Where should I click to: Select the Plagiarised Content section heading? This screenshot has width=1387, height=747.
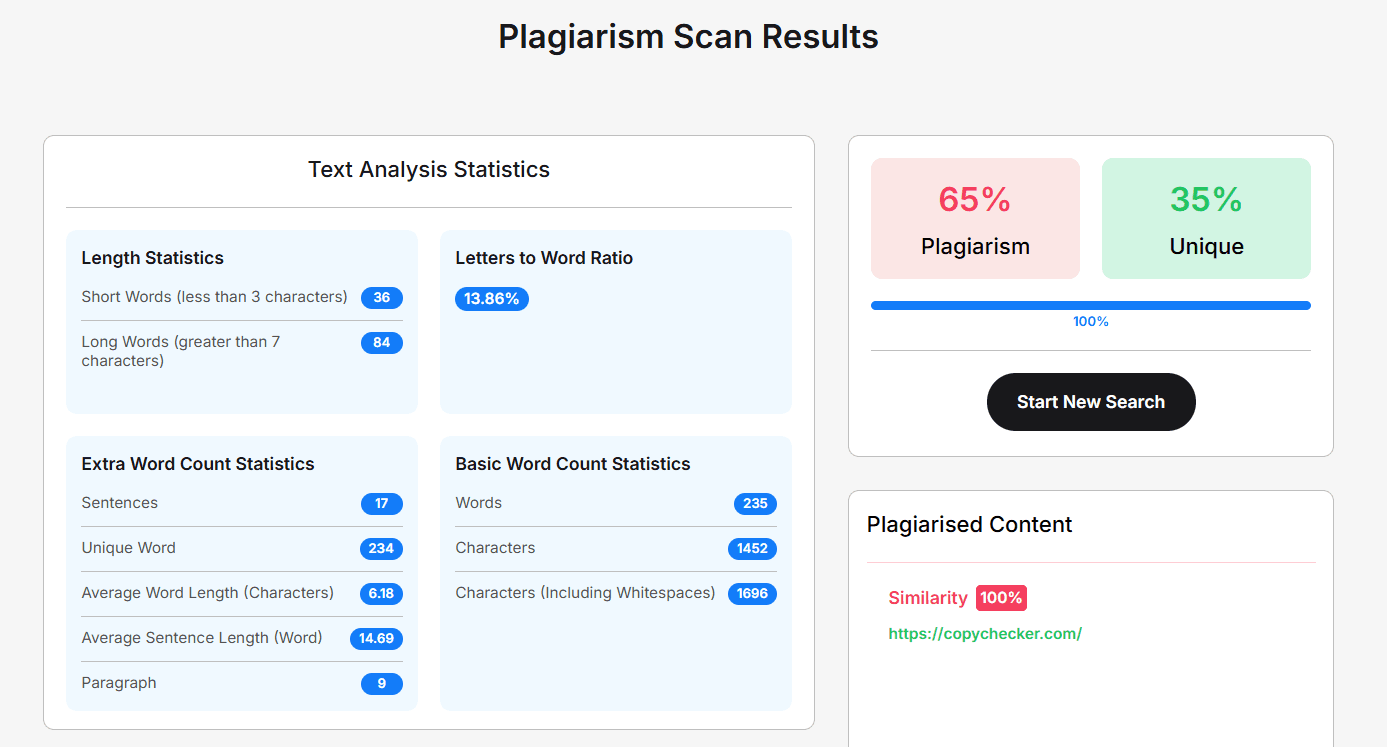pos(969,524)
